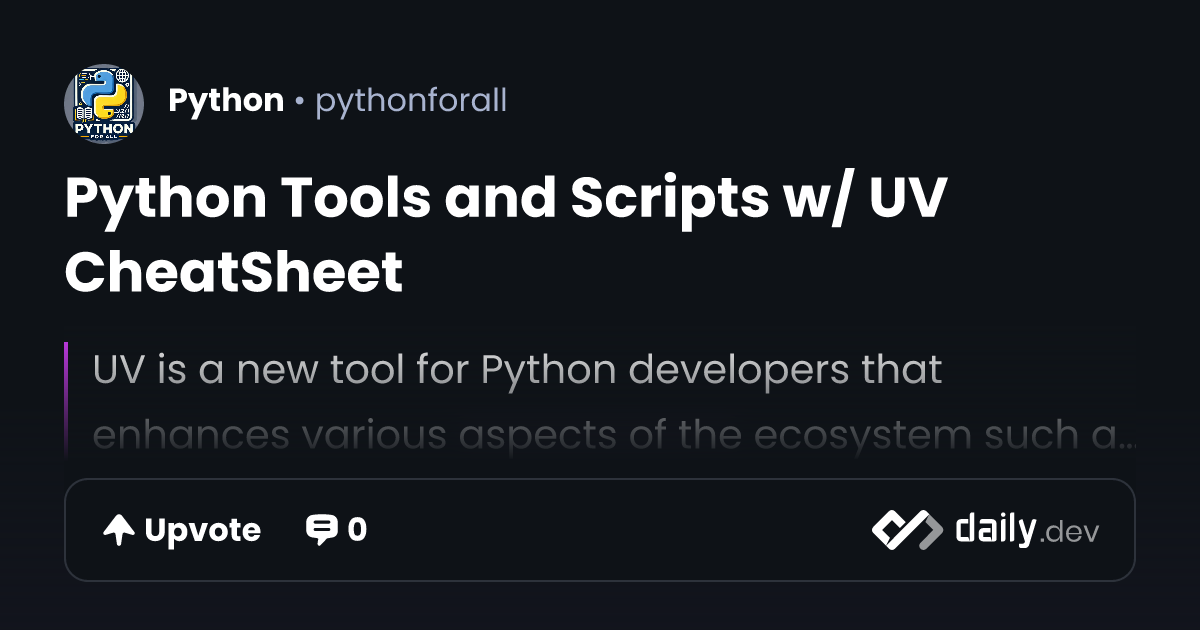This screenshot has height=630, width=1200.
Task: Click the daily.dev logo mark
Action: pos(907,530)
